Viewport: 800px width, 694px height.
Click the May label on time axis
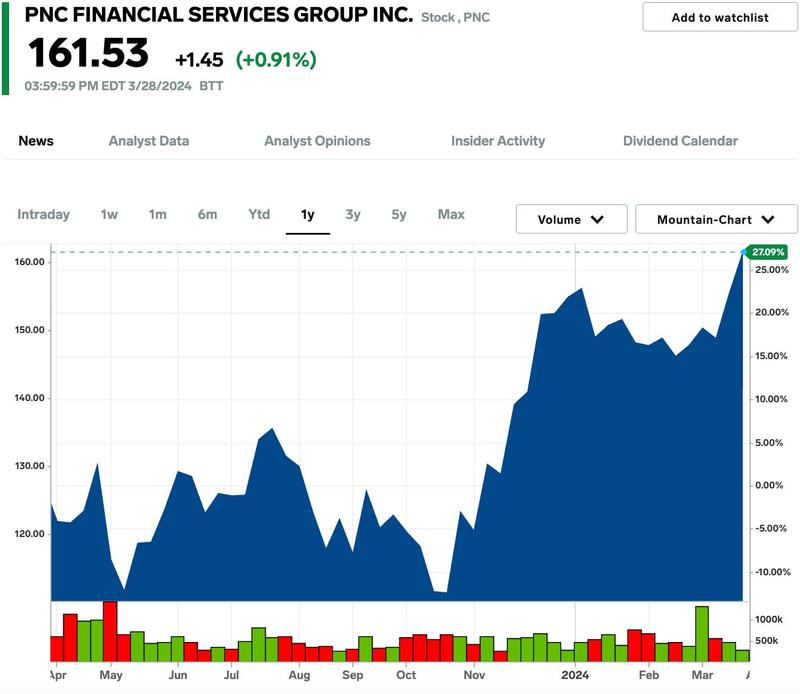(x=111, y=675)
